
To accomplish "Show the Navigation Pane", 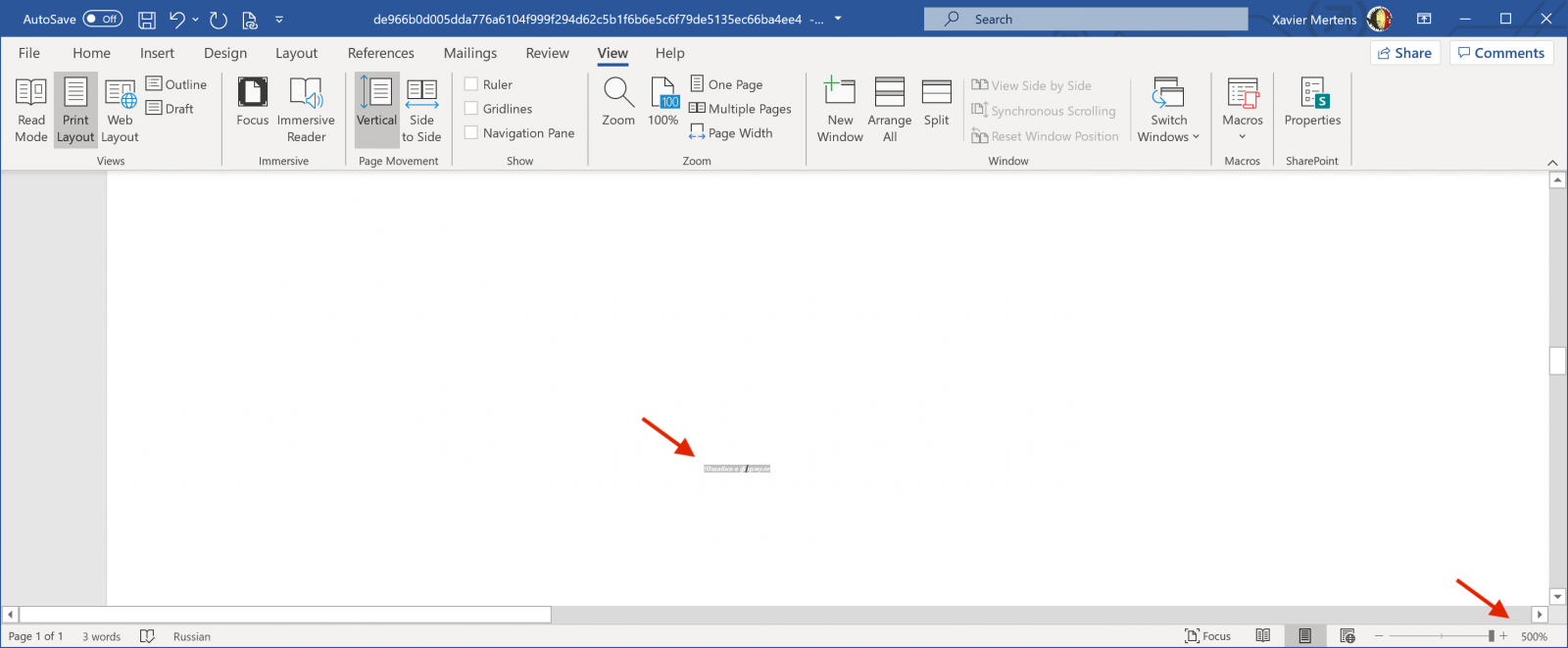I will (471, 133).
